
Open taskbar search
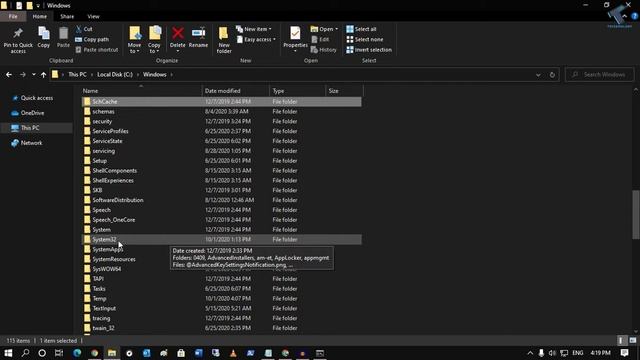click(x=25, y=353)
